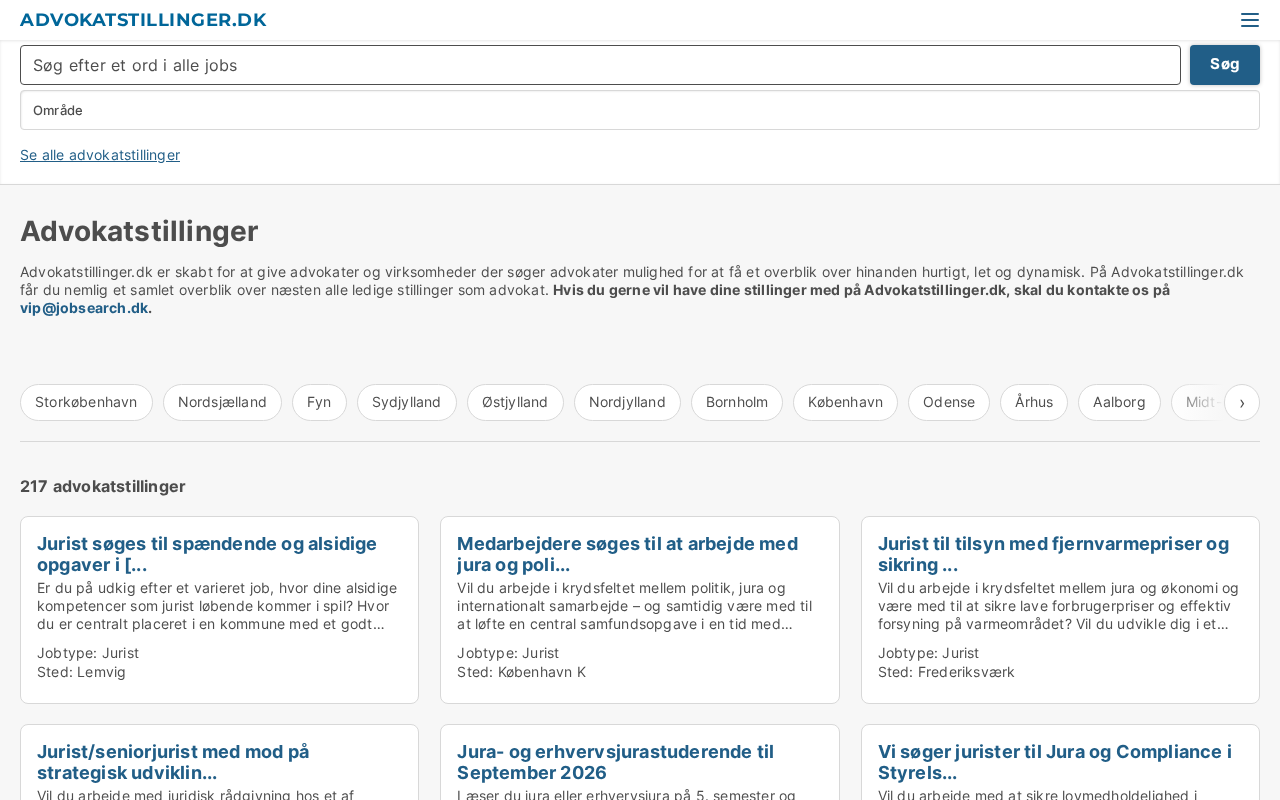Open the hamburger menu icon
The width and height of the screenshot is (1280, 800).
[1249, 20]
